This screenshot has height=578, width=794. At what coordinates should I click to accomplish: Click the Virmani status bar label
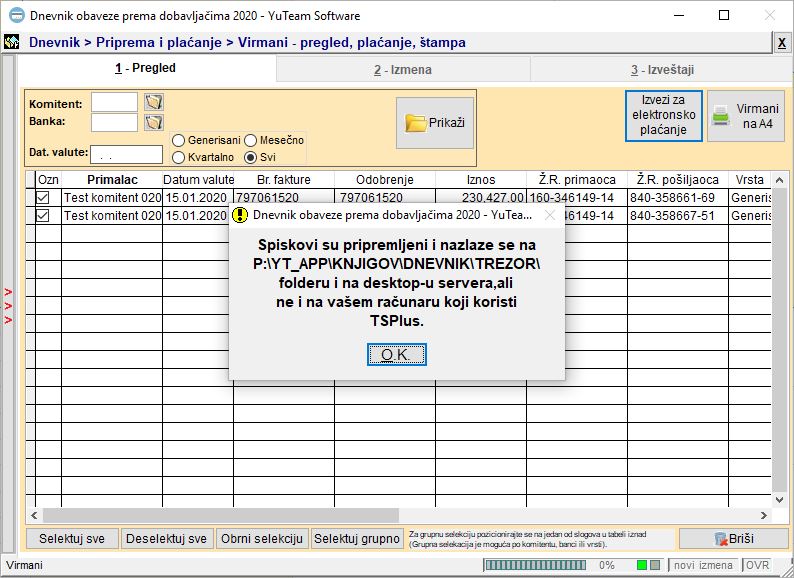pos(24,565)
